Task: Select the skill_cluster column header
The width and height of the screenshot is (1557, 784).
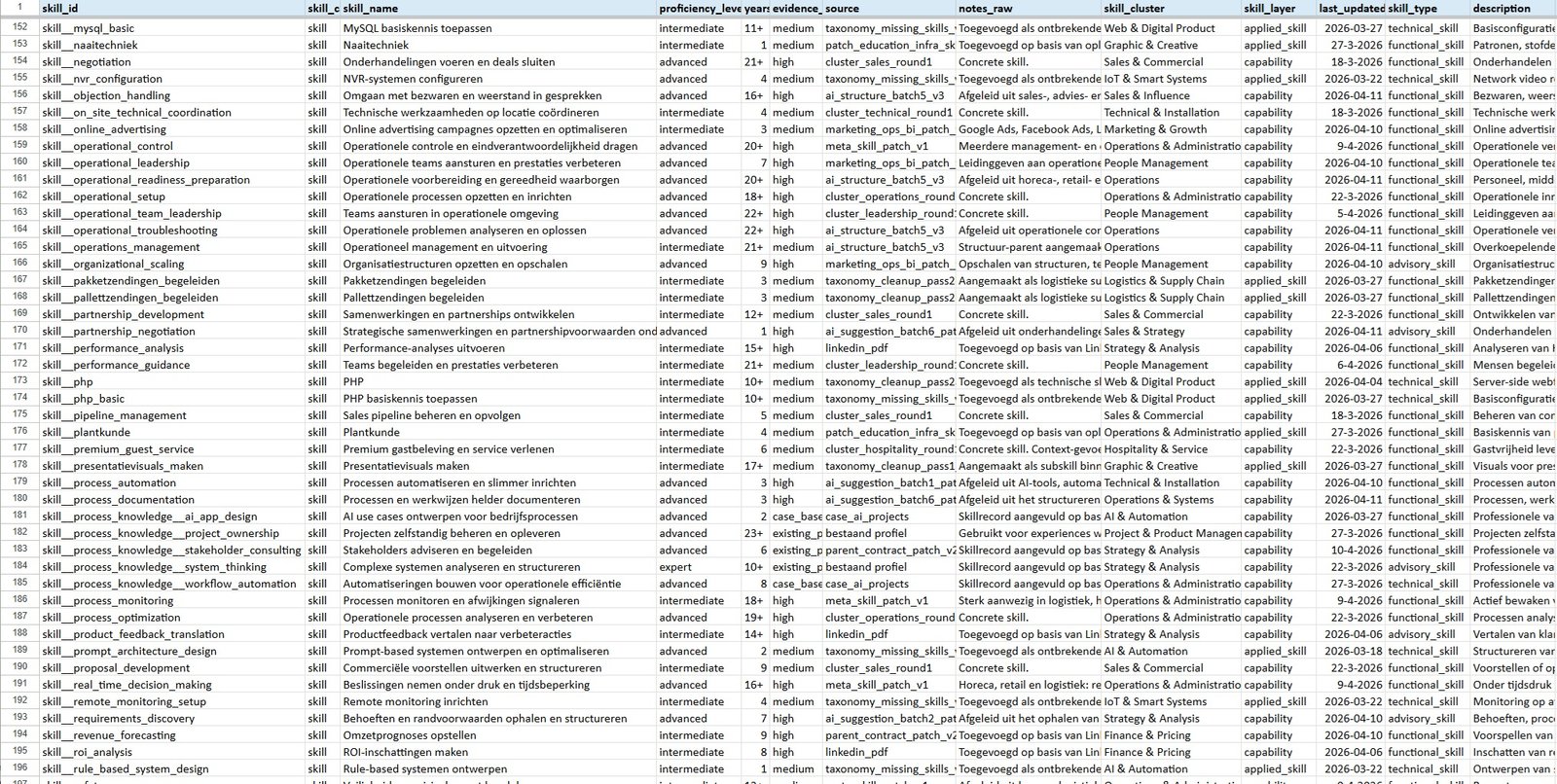Action: pyautogui.click(x=1172, y=9)
